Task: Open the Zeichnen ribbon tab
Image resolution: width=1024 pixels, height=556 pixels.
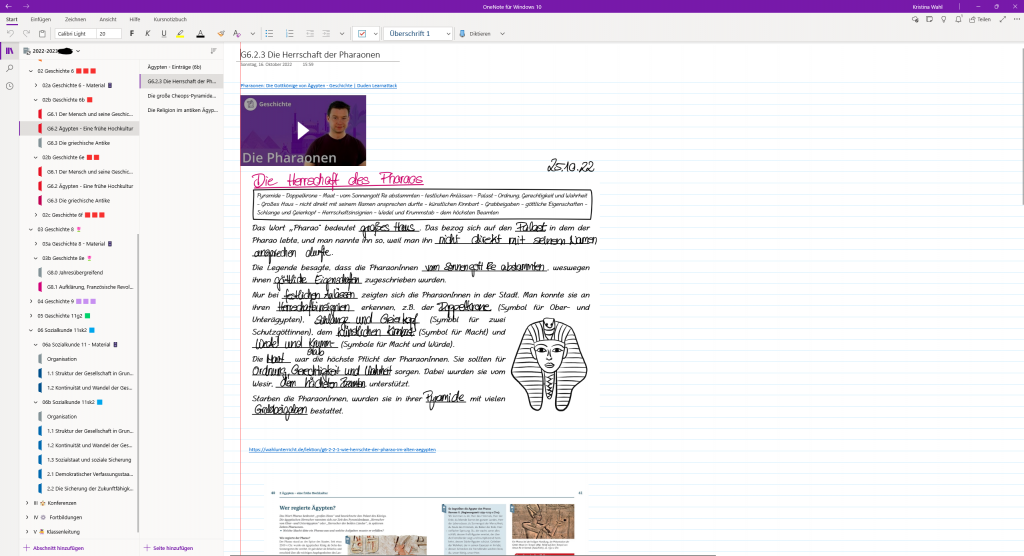Action: coord(75,19)
